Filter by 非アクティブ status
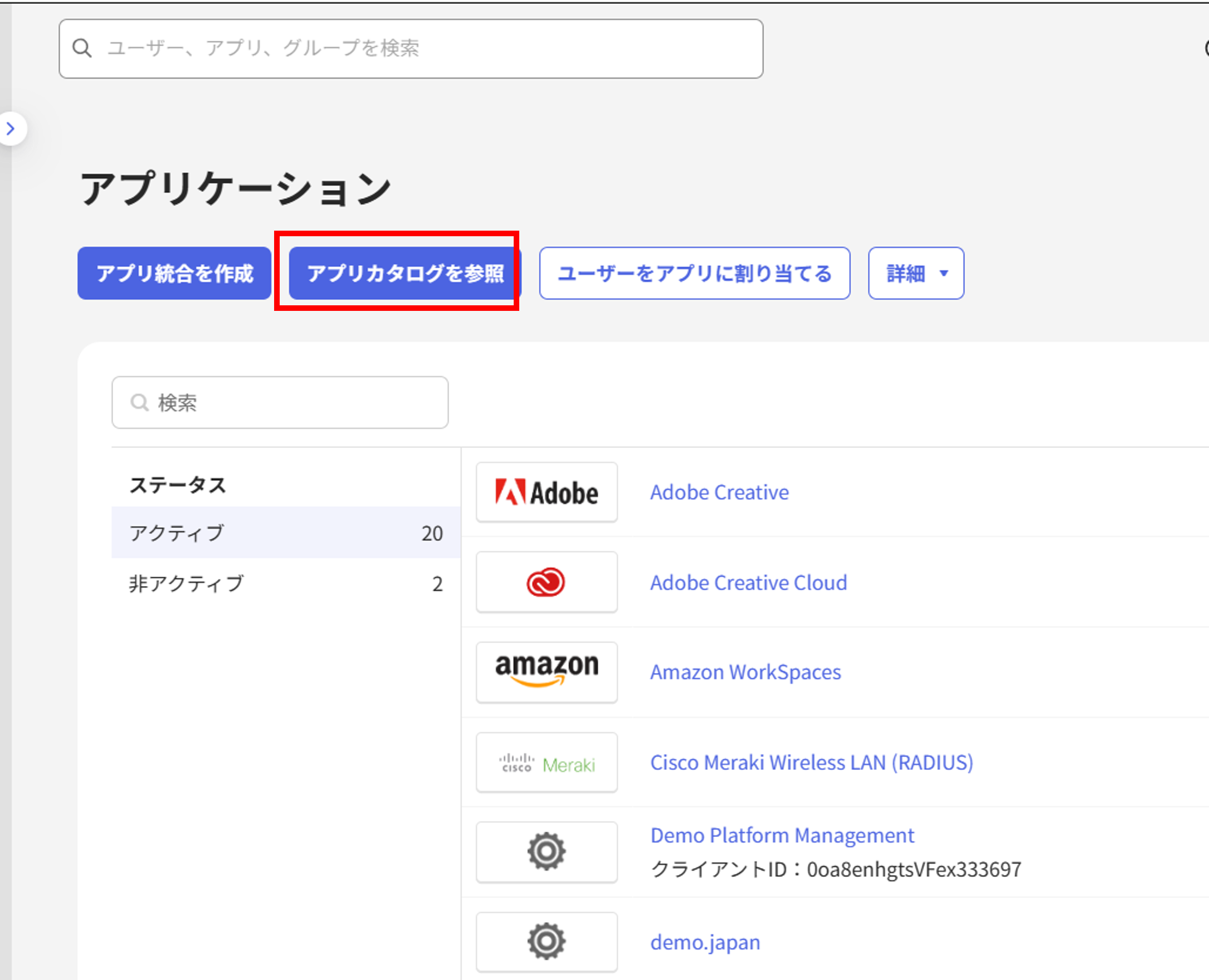1209x980 pixels. click(x=286, y=583)
